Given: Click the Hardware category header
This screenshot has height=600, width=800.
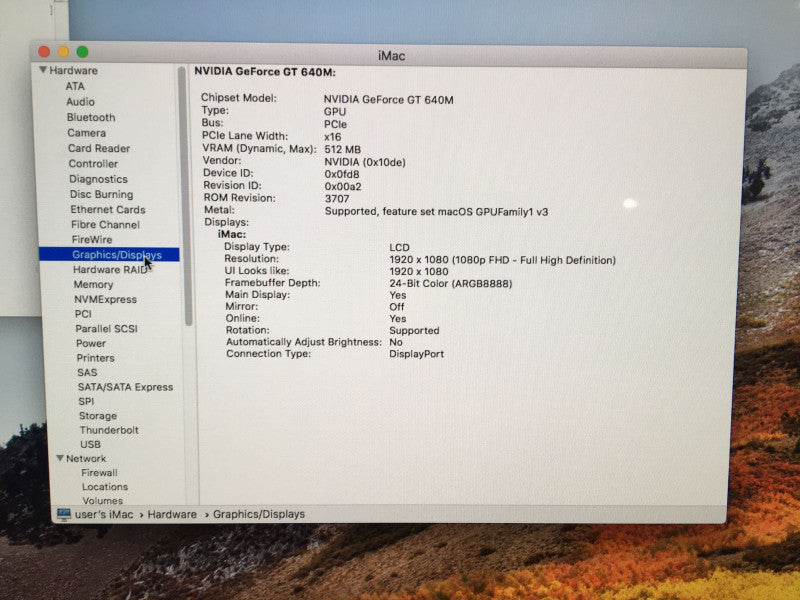Looking at the screenshot, I should point(73,70).
